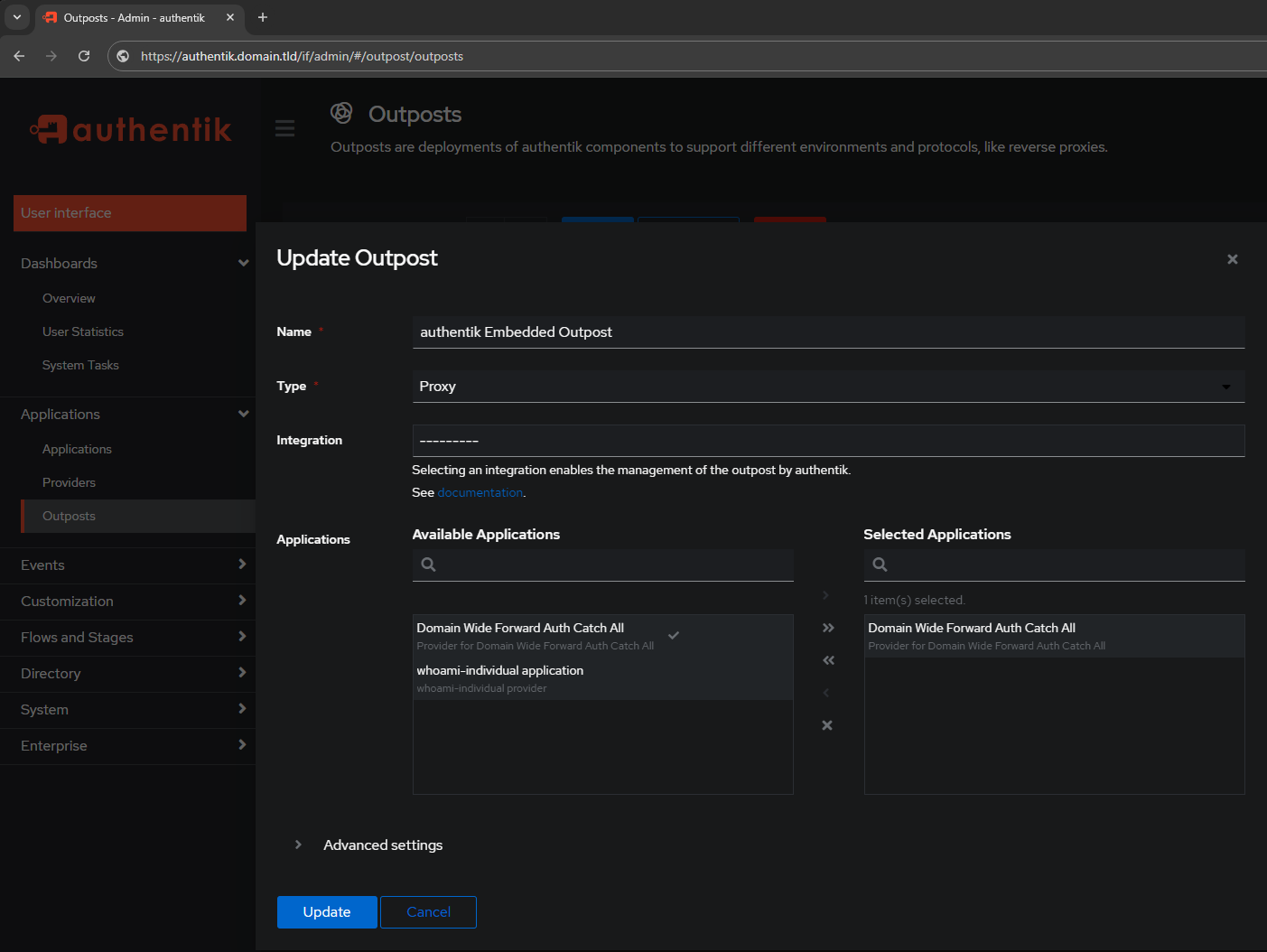Select Domain Wide Forward Auth in Selected list
The height and width of the screenshot is (952, 1267).
point(1054,636)
